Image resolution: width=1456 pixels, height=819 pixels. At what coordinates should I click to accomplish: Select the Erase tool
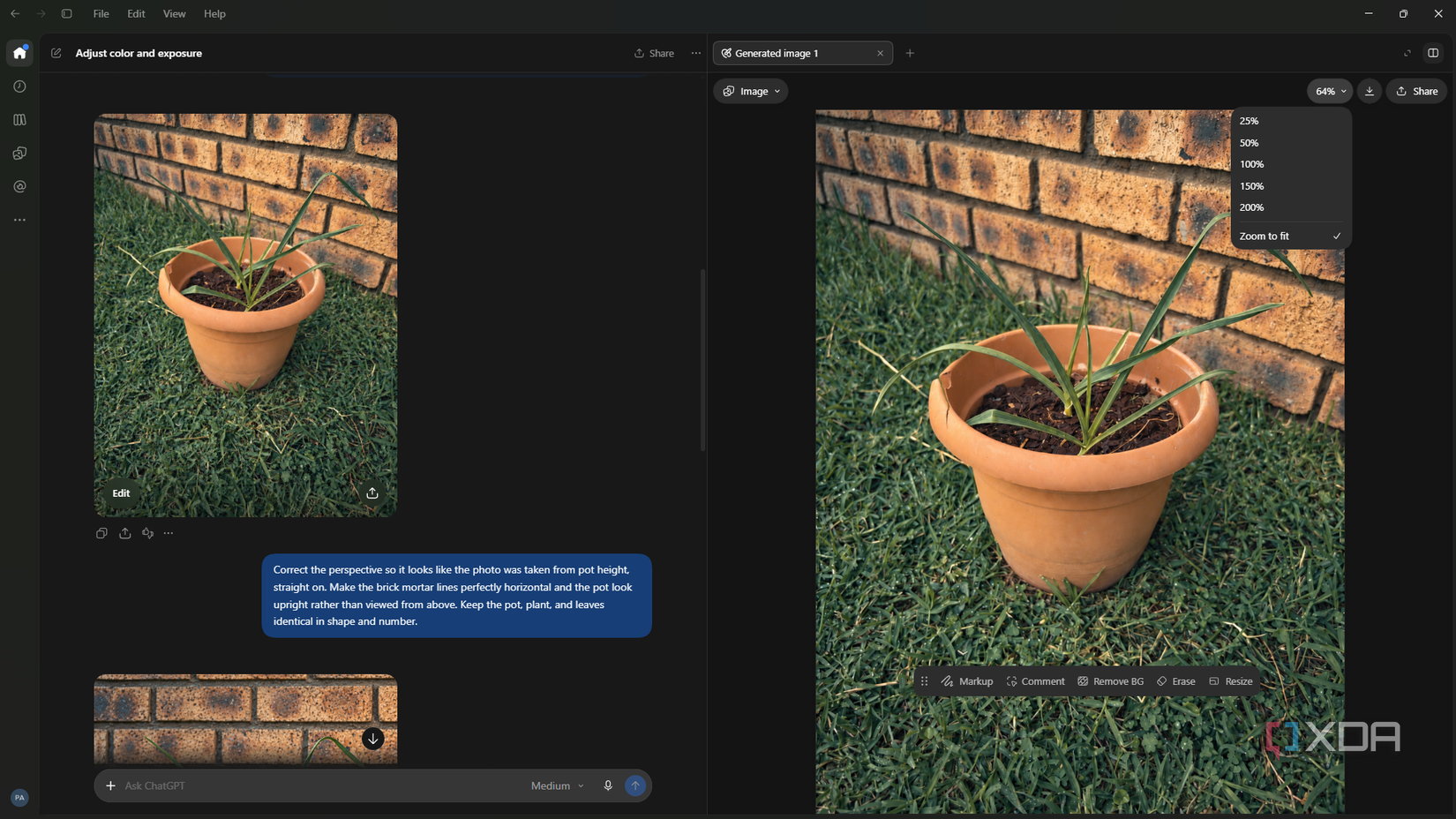(1175, 681)
